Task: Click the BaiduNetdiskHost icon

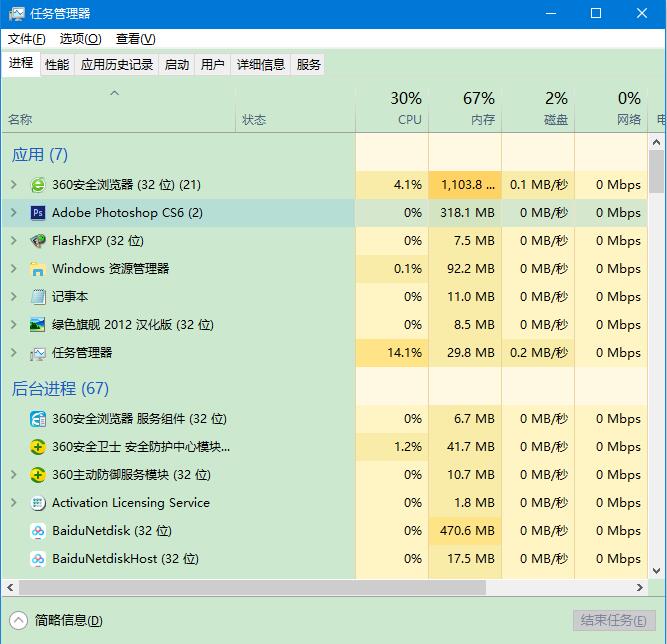Action: [x=38, y=559]
